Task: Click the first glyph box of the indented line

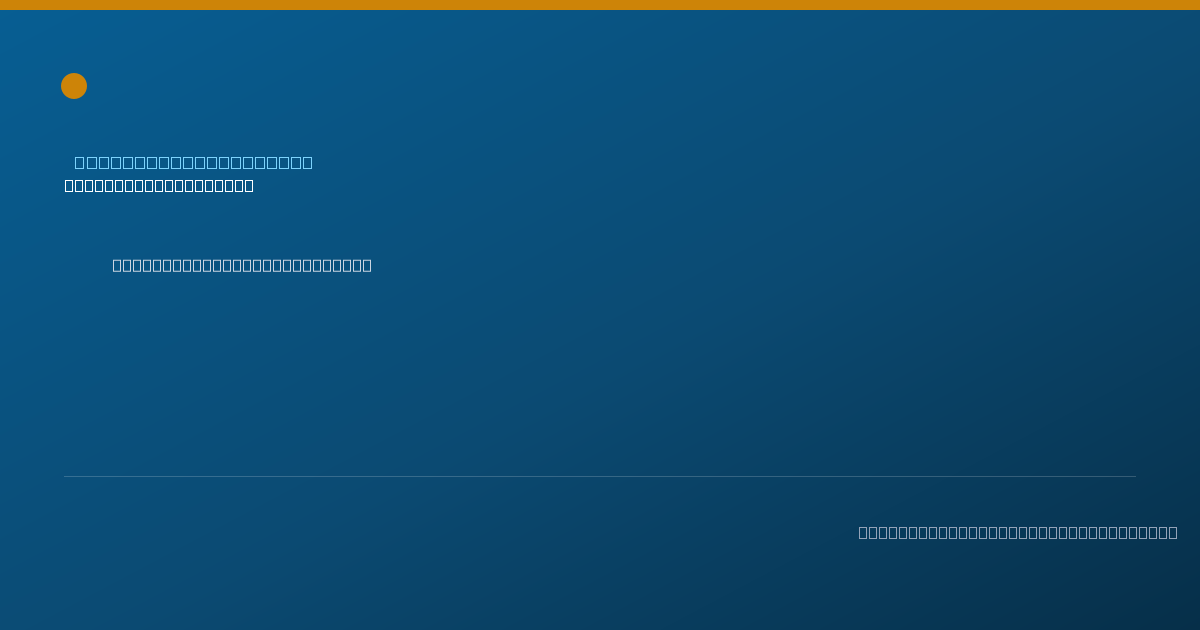Action: pyautogui.click(x=118, y=265)
